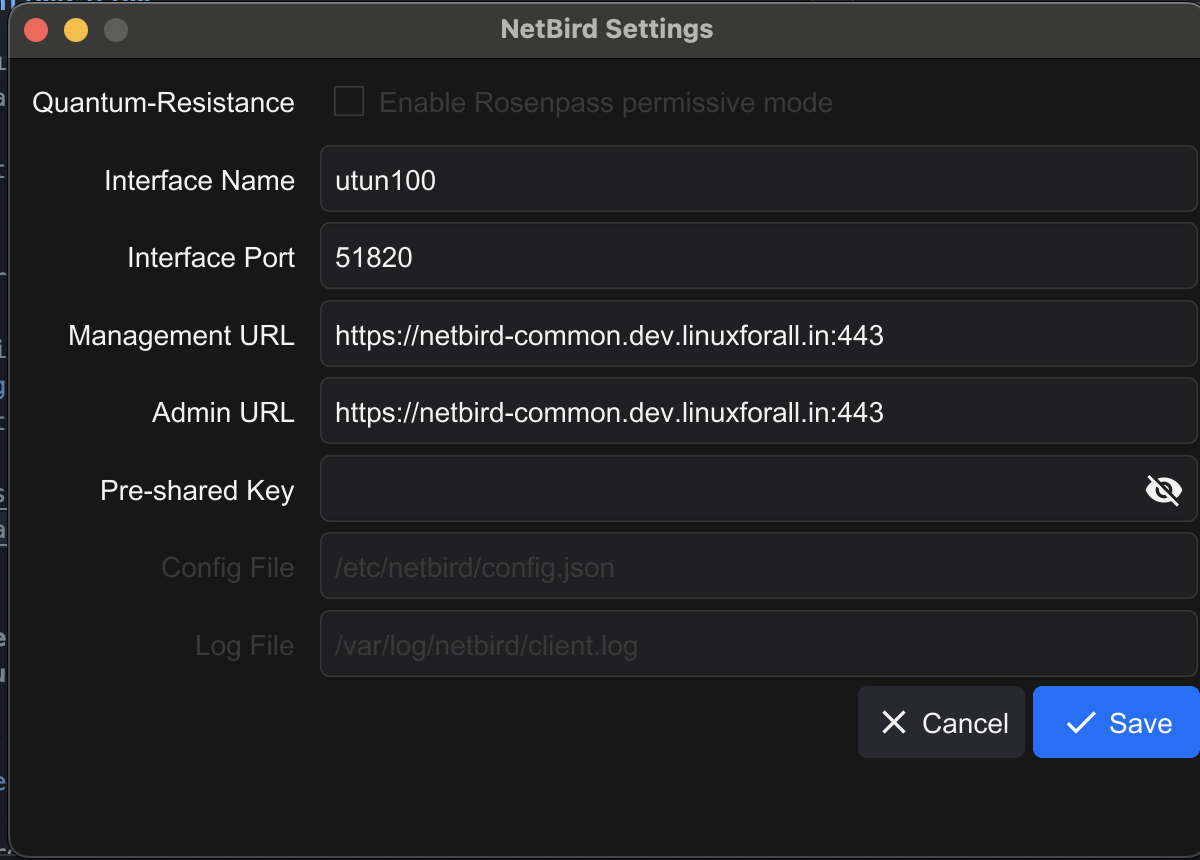Click the dimmed Config File label

228,568
